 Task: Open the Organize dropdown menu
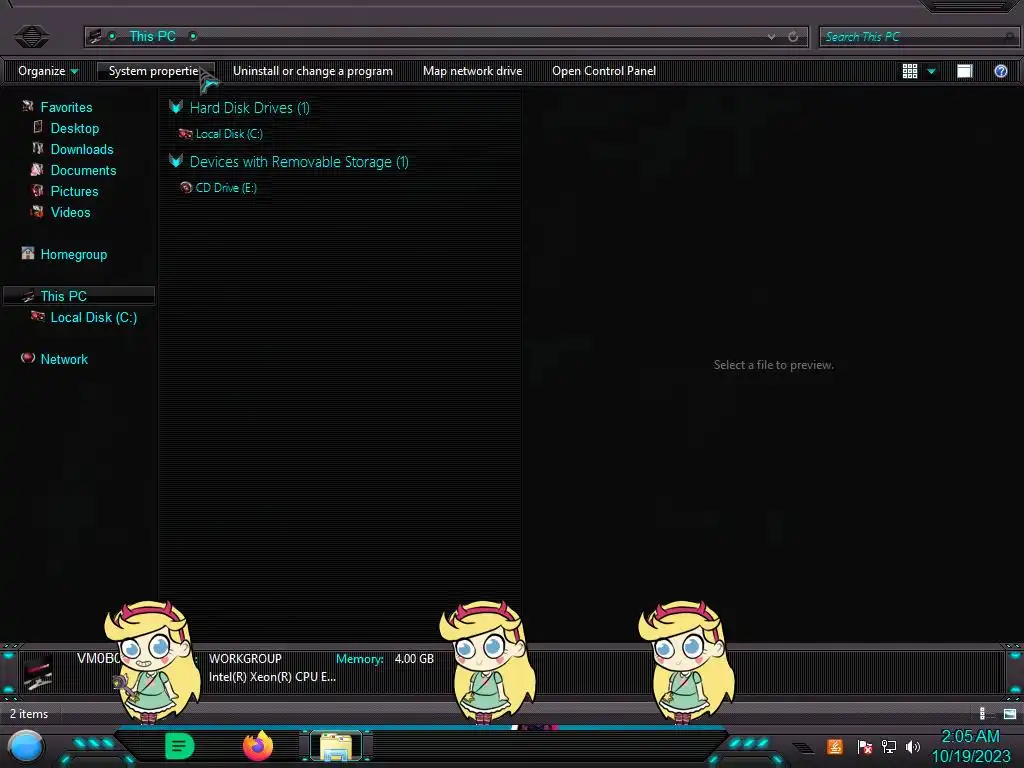48,71
